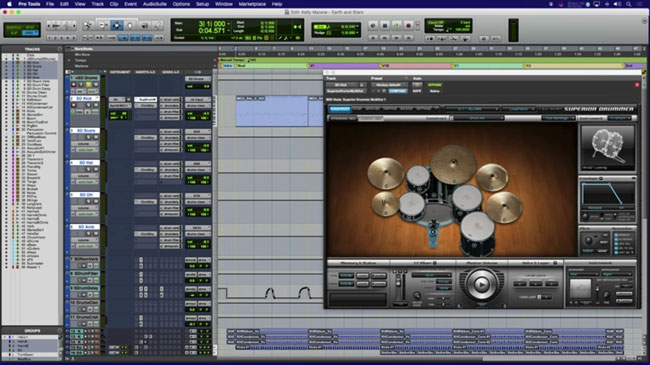Screen dimensions: 650x365
Task: Click the Instrument preview pad
Action: (x=580, y=287)
